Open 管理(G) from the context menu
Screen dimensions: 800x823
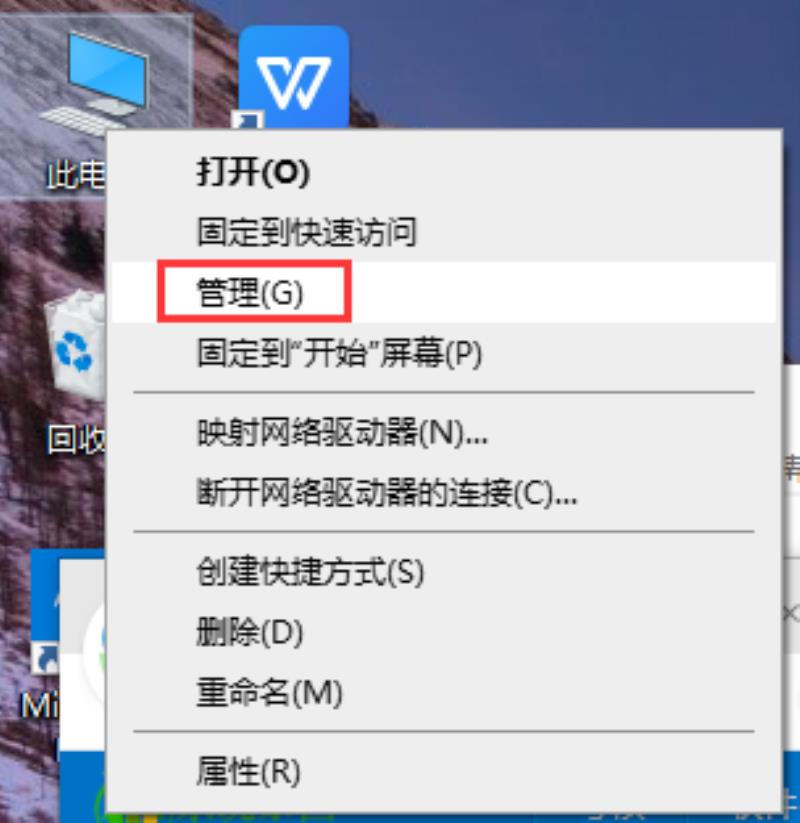250,292
